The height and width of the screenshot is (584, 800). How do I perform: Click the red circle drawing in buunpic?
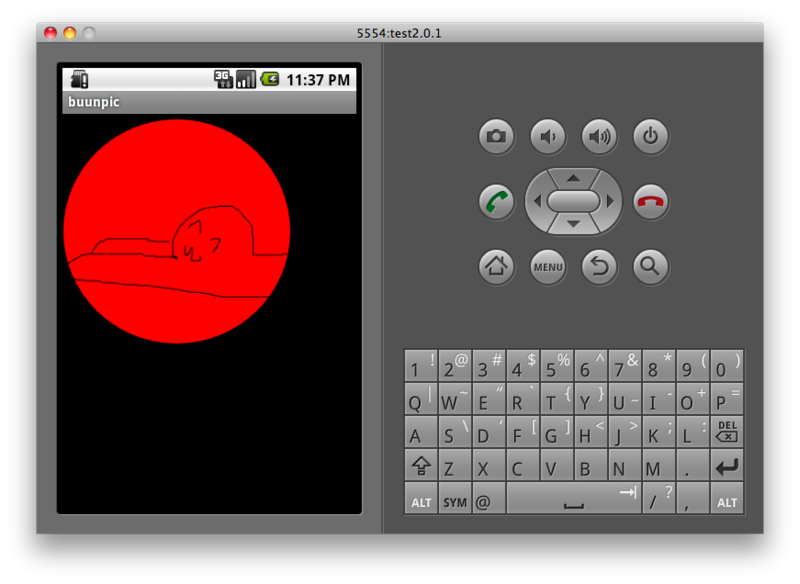(177, 231)
